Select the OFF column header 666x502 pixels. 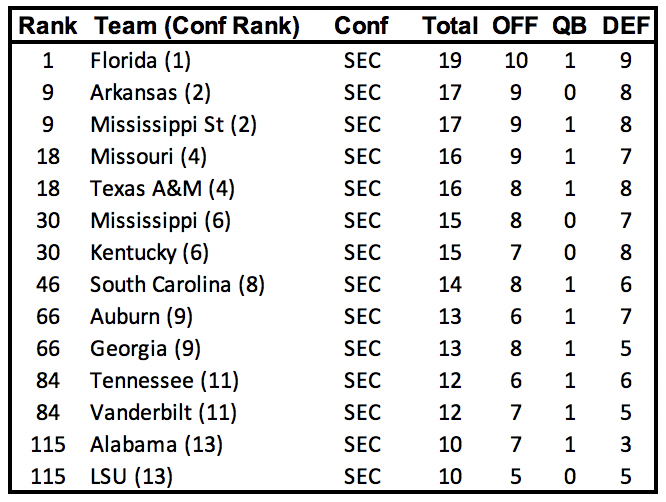(x=515, y=27)
